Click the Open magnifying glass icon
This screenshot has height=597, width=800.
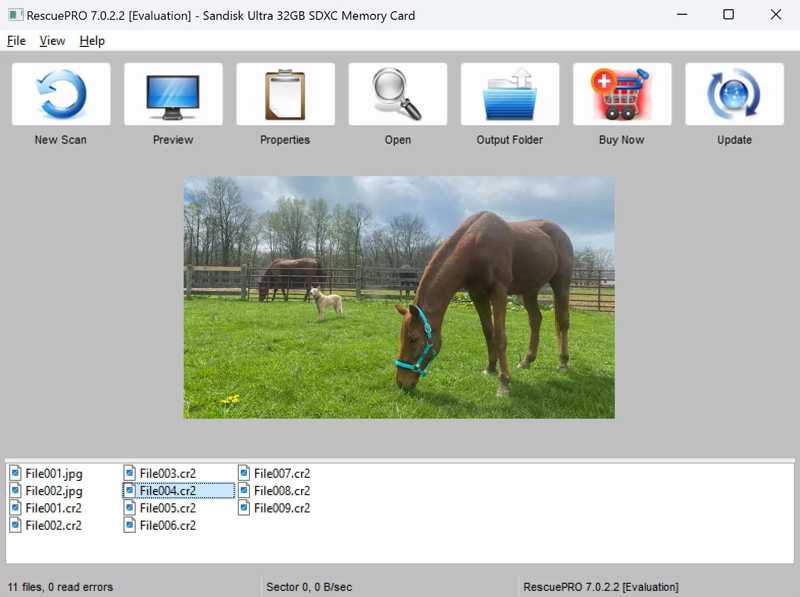point(397,95)
